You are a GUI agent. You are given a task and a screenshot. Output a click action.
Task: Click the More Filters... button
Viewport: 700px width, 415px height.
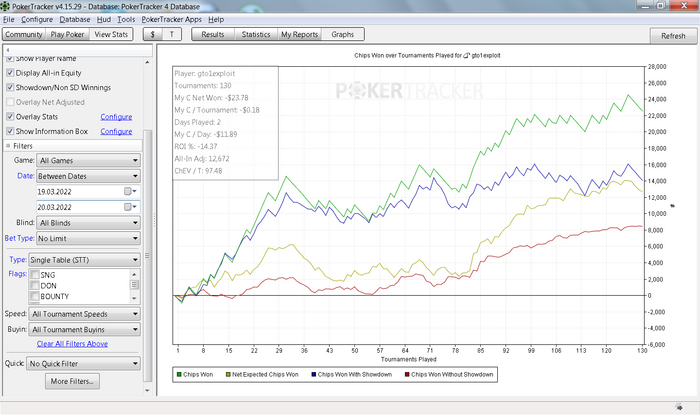point(72,381)
